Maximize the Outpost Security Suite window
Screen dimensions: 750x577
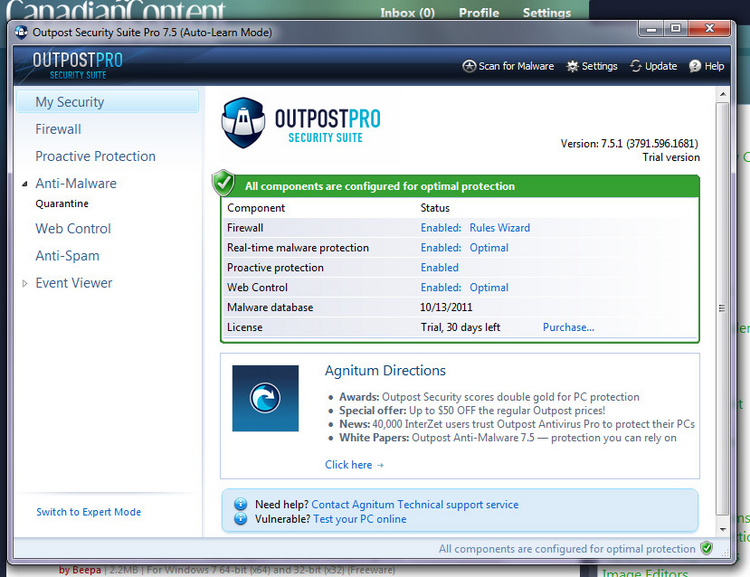click(675, 29)
